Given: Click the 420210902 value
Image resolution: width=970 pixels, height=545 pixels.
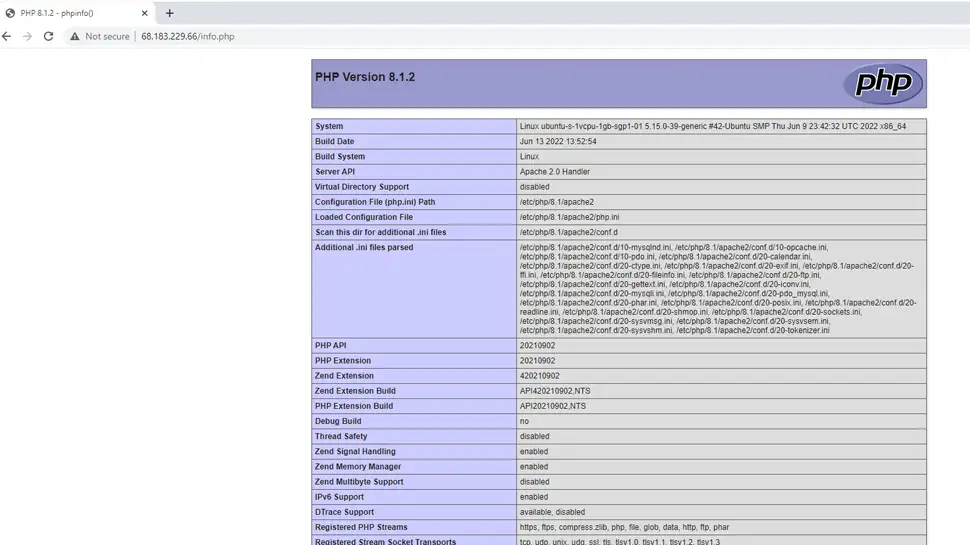Looking at the screenshot, I should point(539,375).
